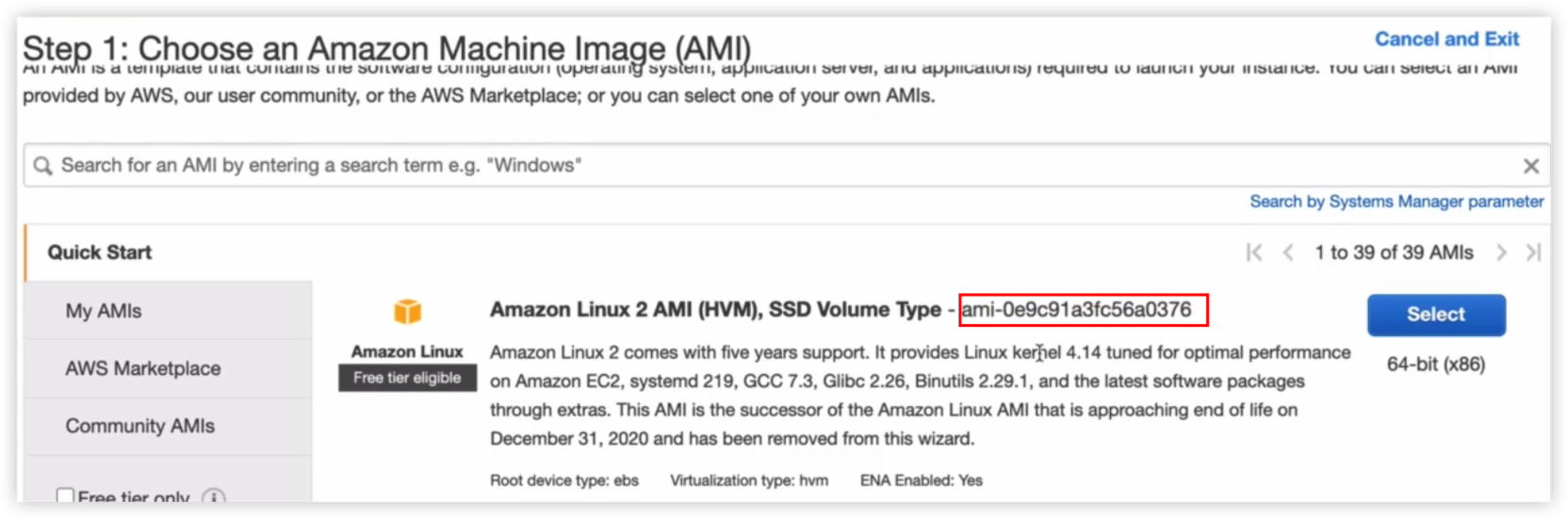The image size is (1568, 519).
Task: Click the Cancel and Exit link
Action: pyautogui.click(x=1446, y=40)
